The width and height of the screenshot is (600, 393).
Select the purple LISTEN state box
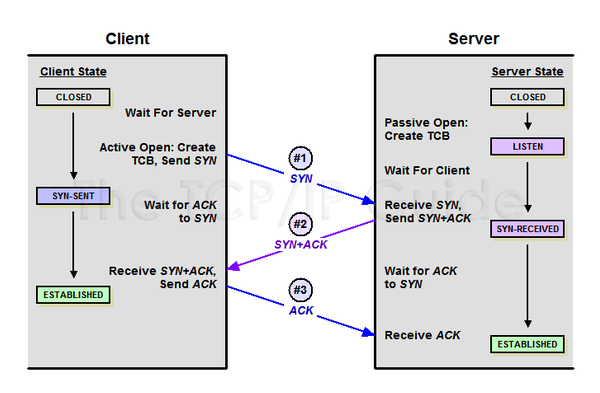coord(527,147)
